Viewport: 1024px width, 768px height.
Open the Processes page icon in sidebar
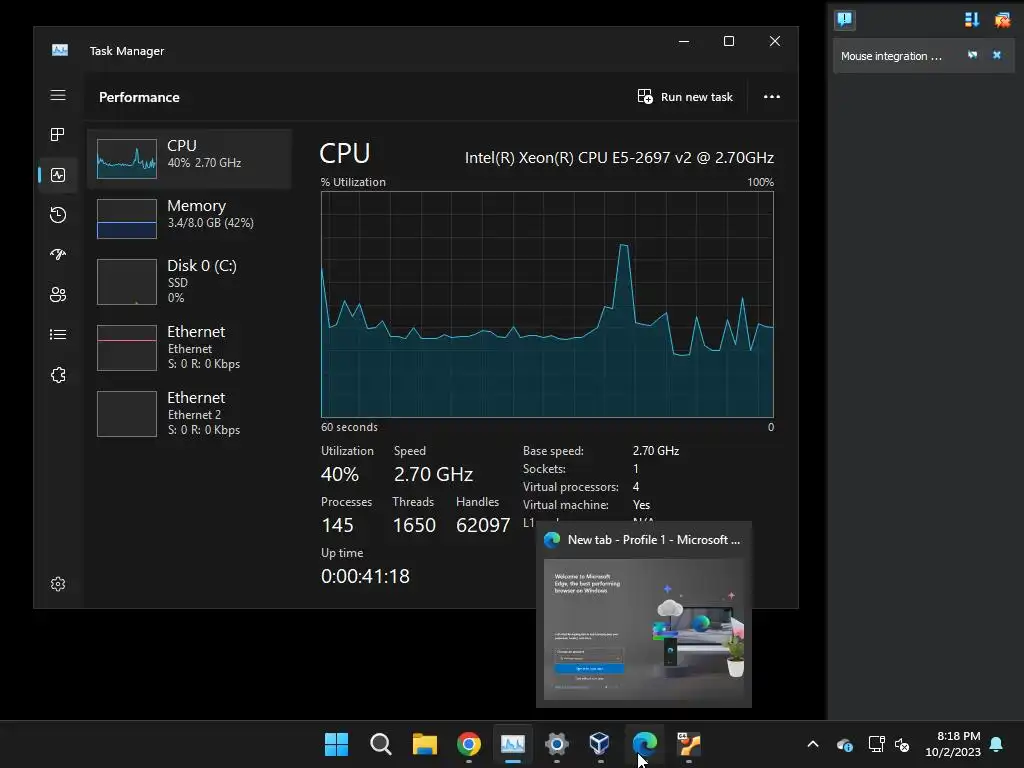[58, 135]
